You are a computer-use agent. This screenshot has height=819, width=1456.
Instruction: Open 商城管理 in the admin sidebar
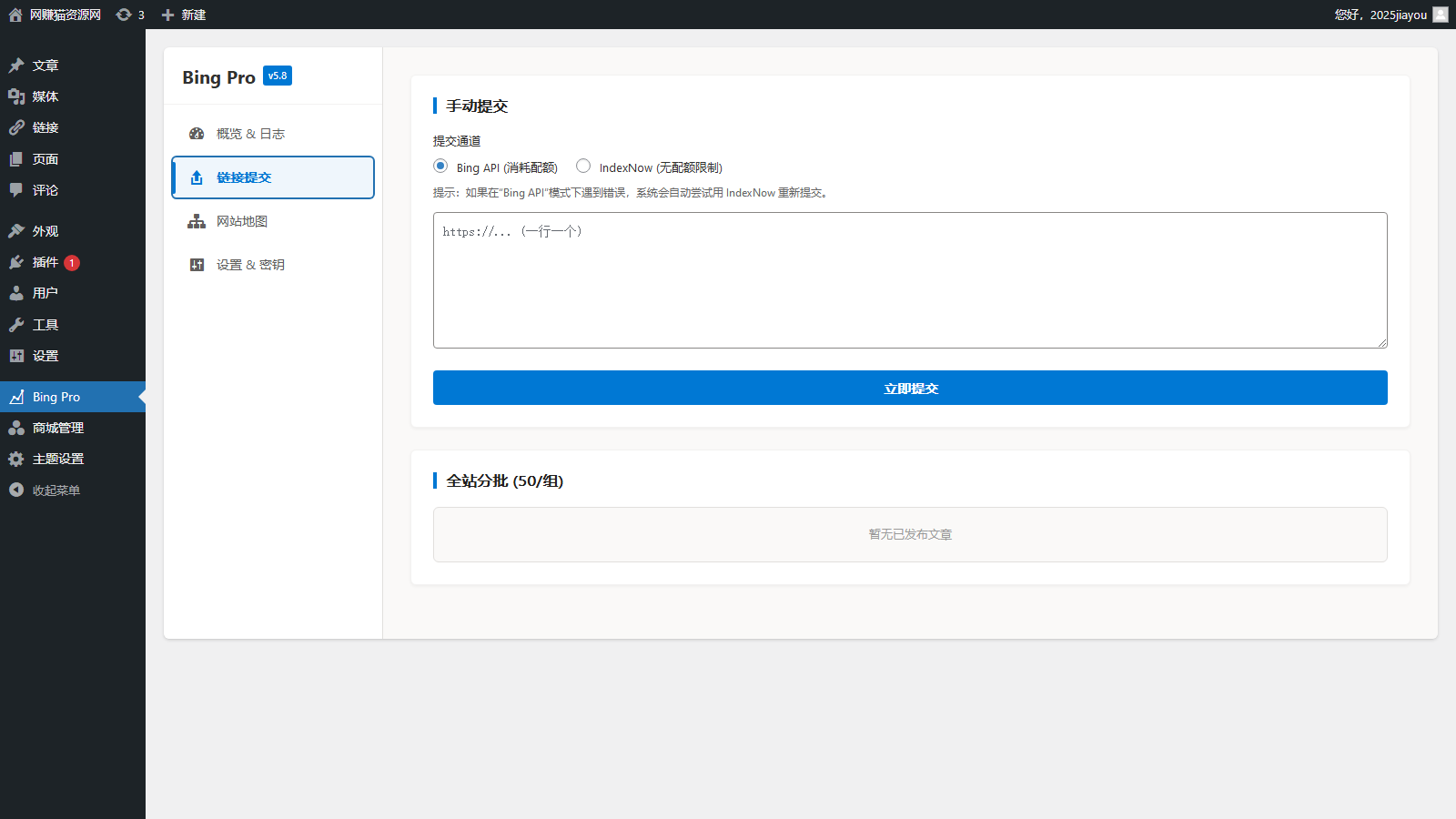pos(58,428)
